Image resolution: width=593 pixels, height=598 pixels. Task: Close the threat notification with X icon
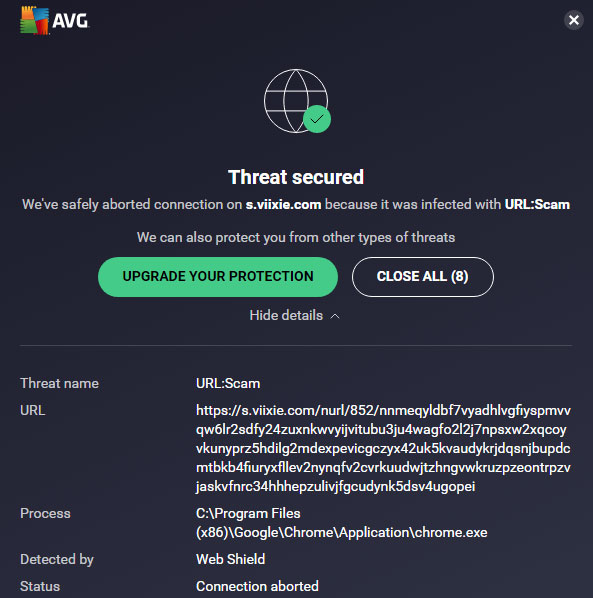(574, 20)
